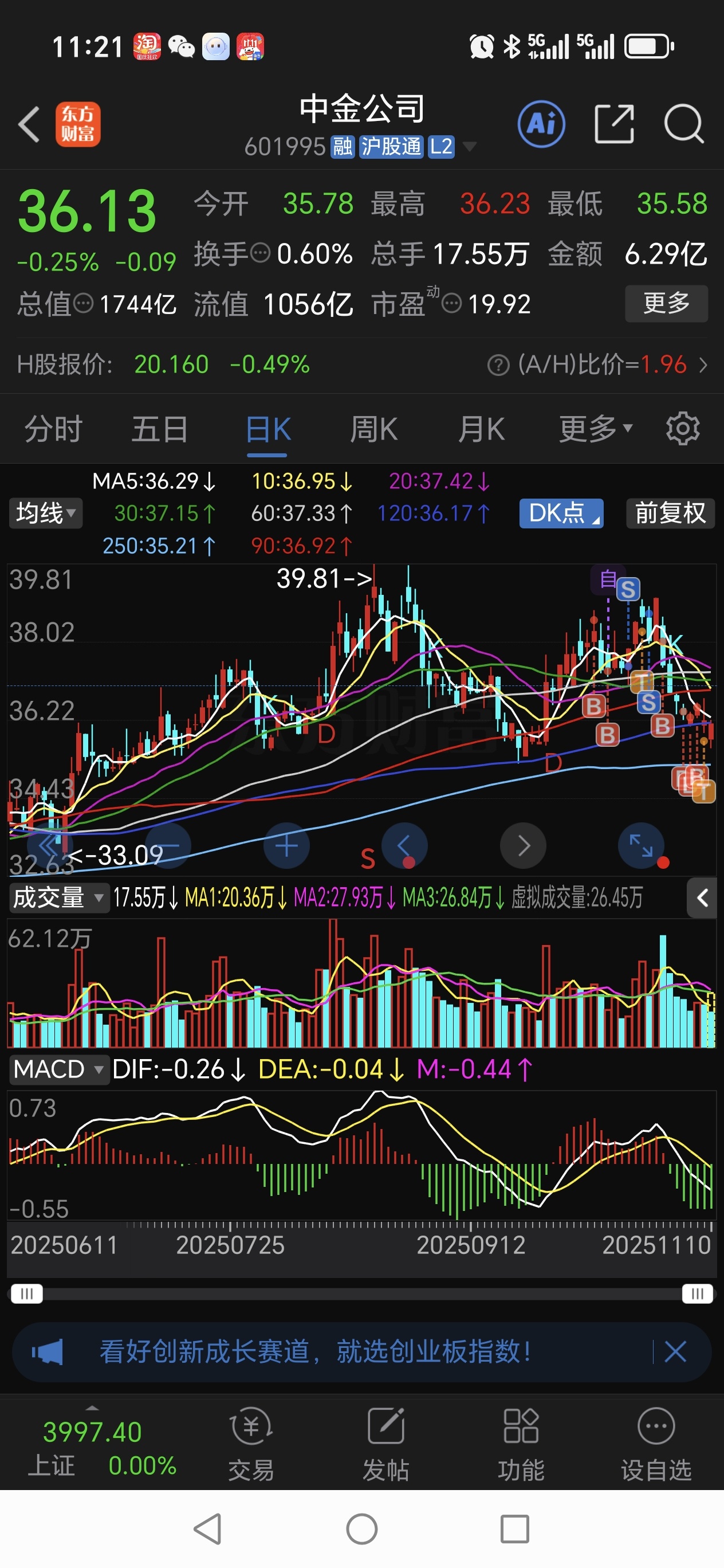724x1568 pixels.
Task: Toggle 前复权 adjustment mode
Action: 670,513
